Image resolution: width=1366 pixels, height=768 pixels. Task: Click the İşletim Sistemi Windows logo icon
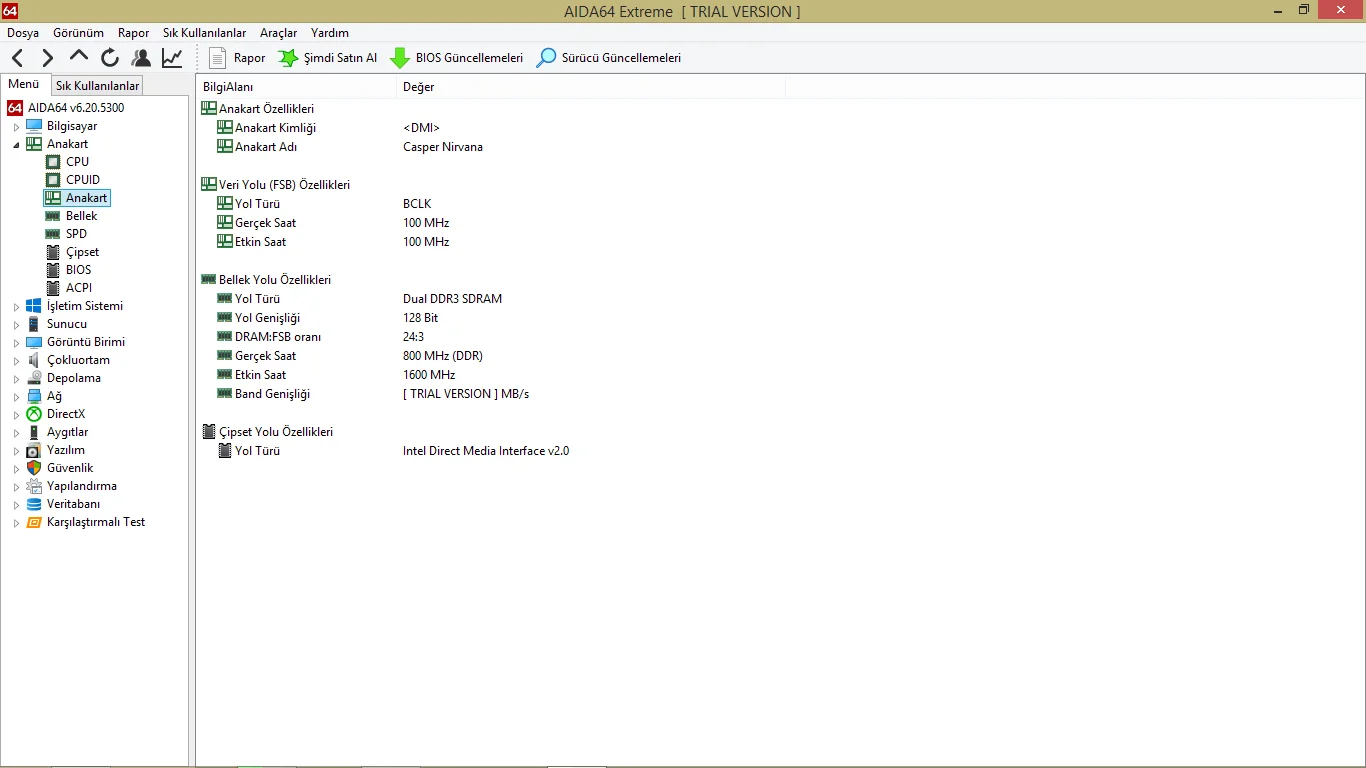(34, 306)
